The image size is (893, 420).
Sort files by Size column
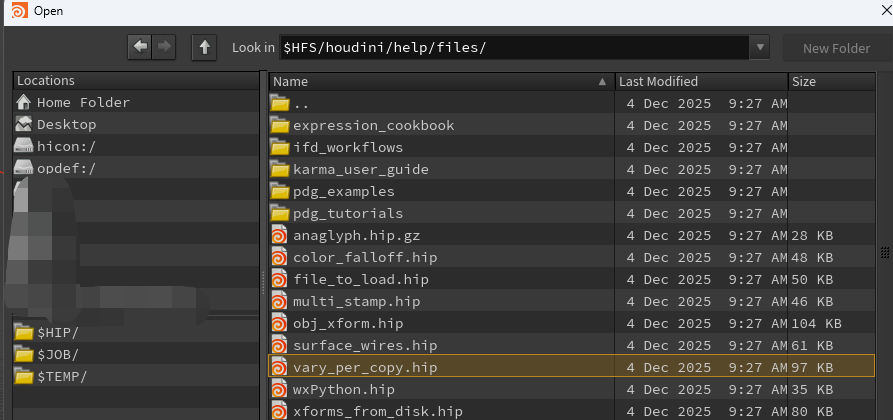[x=831, y=81]
